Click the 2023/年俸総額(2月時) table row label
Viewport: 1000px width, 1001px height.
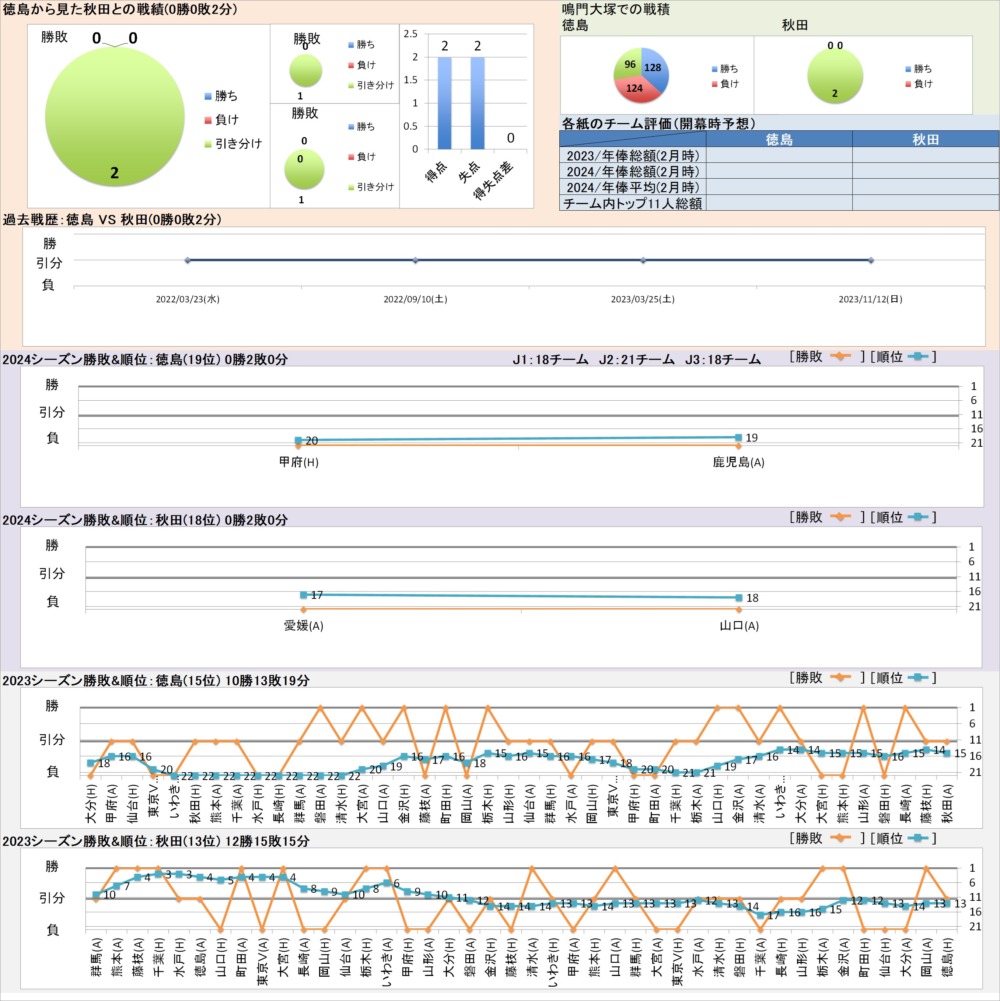(632, 156)
